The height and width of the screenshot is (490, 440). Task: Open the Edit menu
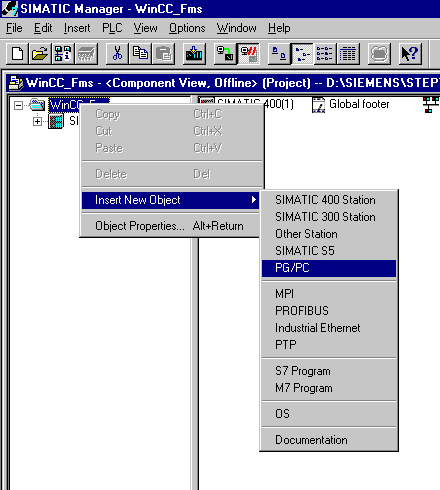[43, 28]
